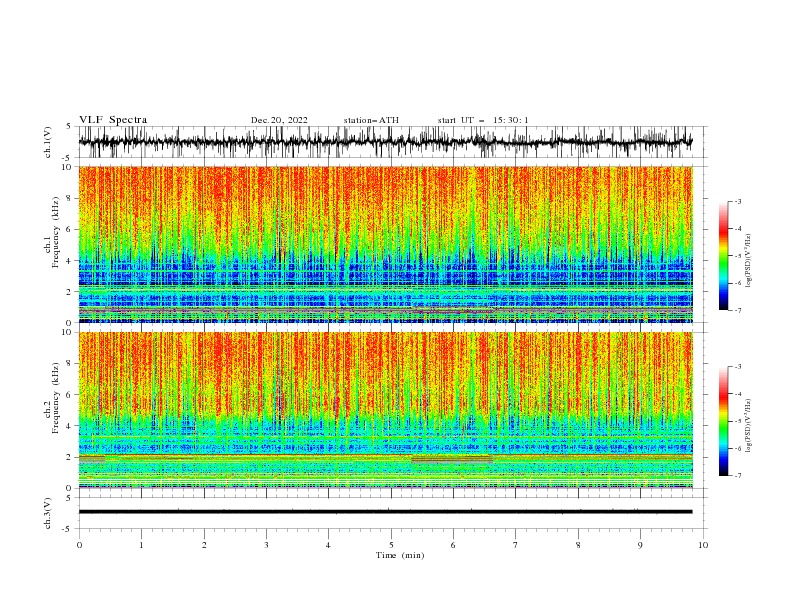The image size is (792, 612).
Task: Click the 'ch.3(V)' waveform axis label
Action: coord(48,513)
